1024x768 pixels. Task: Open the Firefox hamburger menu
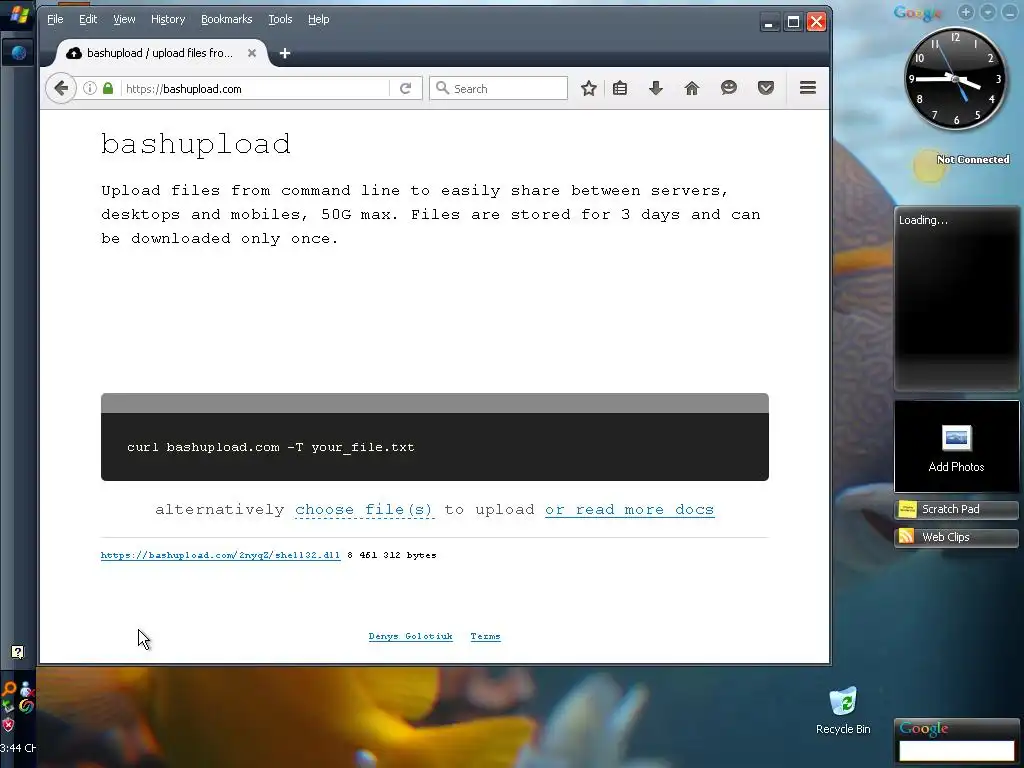pyautogui.click(x=808, y=88)
